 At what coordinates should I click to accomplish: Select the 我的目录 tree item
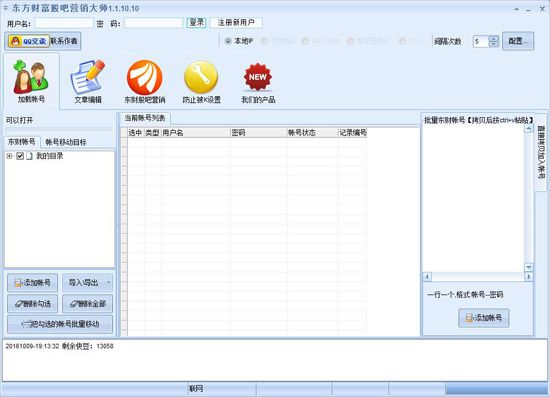pos(49,156)
